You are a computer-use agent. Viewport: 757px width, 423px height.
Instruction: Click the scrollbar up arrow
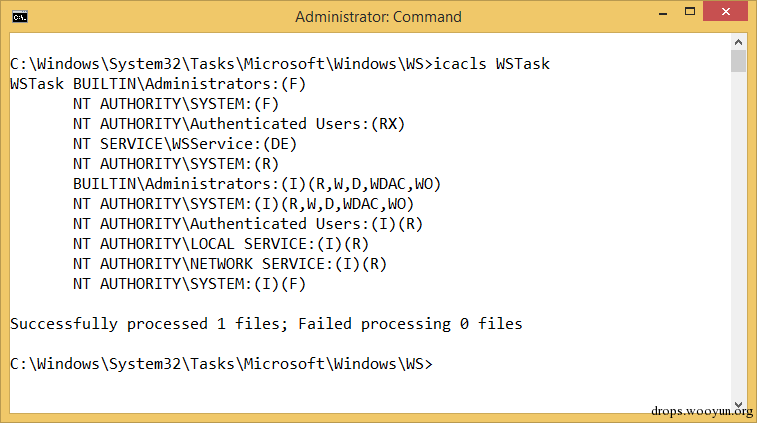tap(738, 42)
